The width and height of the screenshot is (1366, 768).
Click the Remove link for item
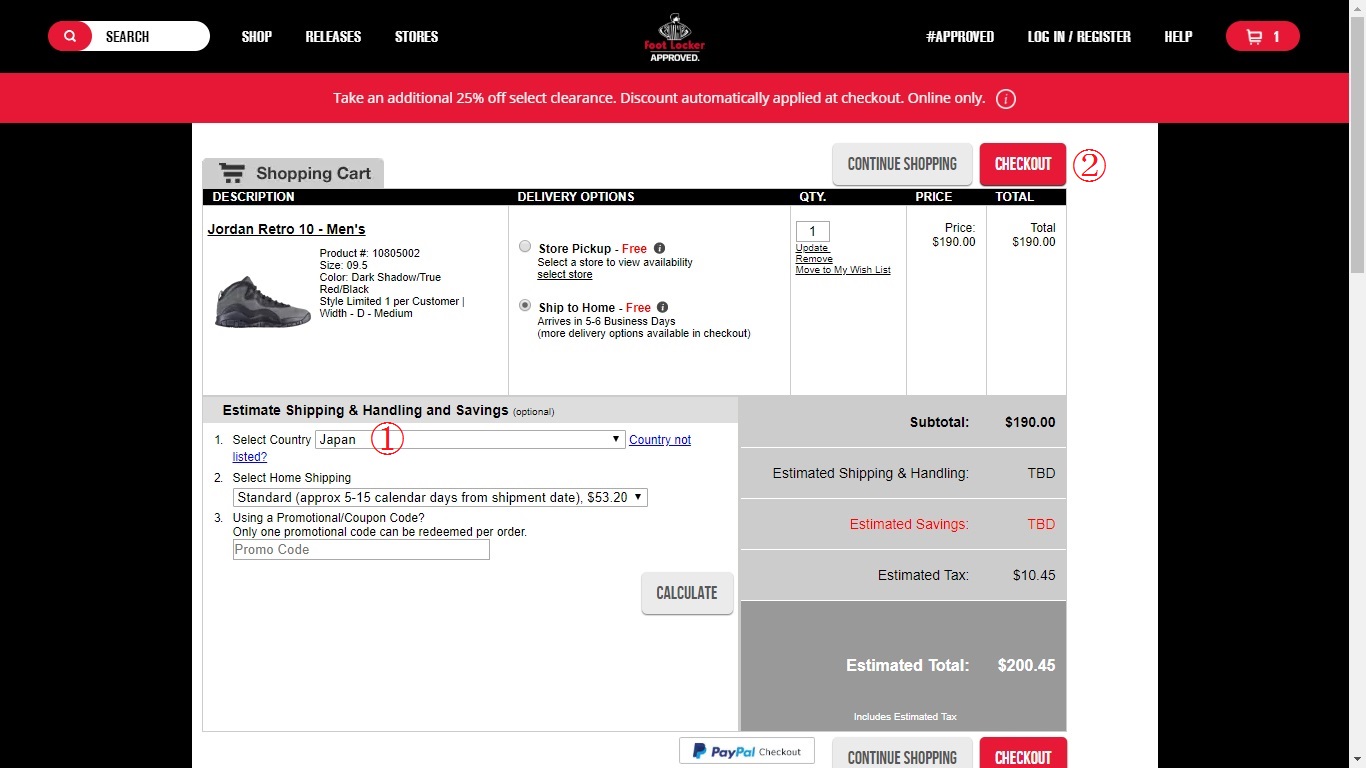coord(814,259)
